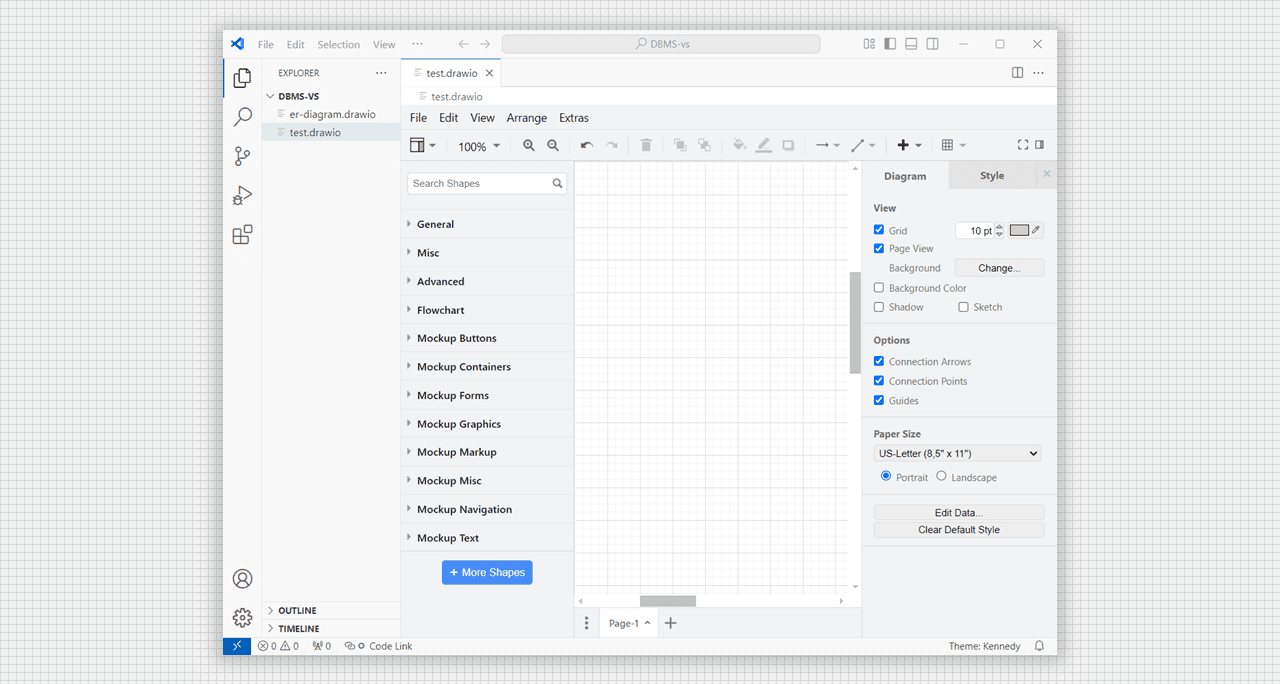Screen dimensions: 1280x684
Task: Click the Shadow toolbar icon
Action: point(788,146)
